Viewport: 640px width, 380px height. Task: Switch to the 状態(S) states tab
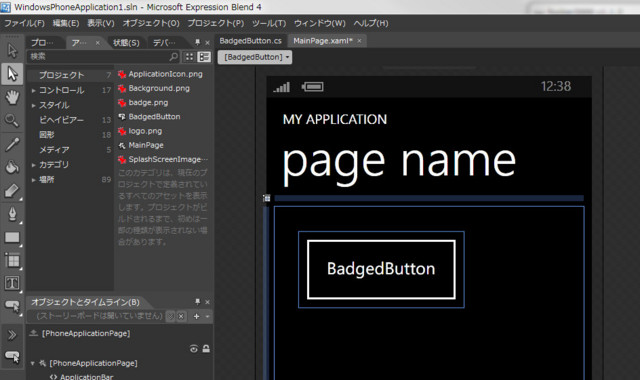pos(126,42)
